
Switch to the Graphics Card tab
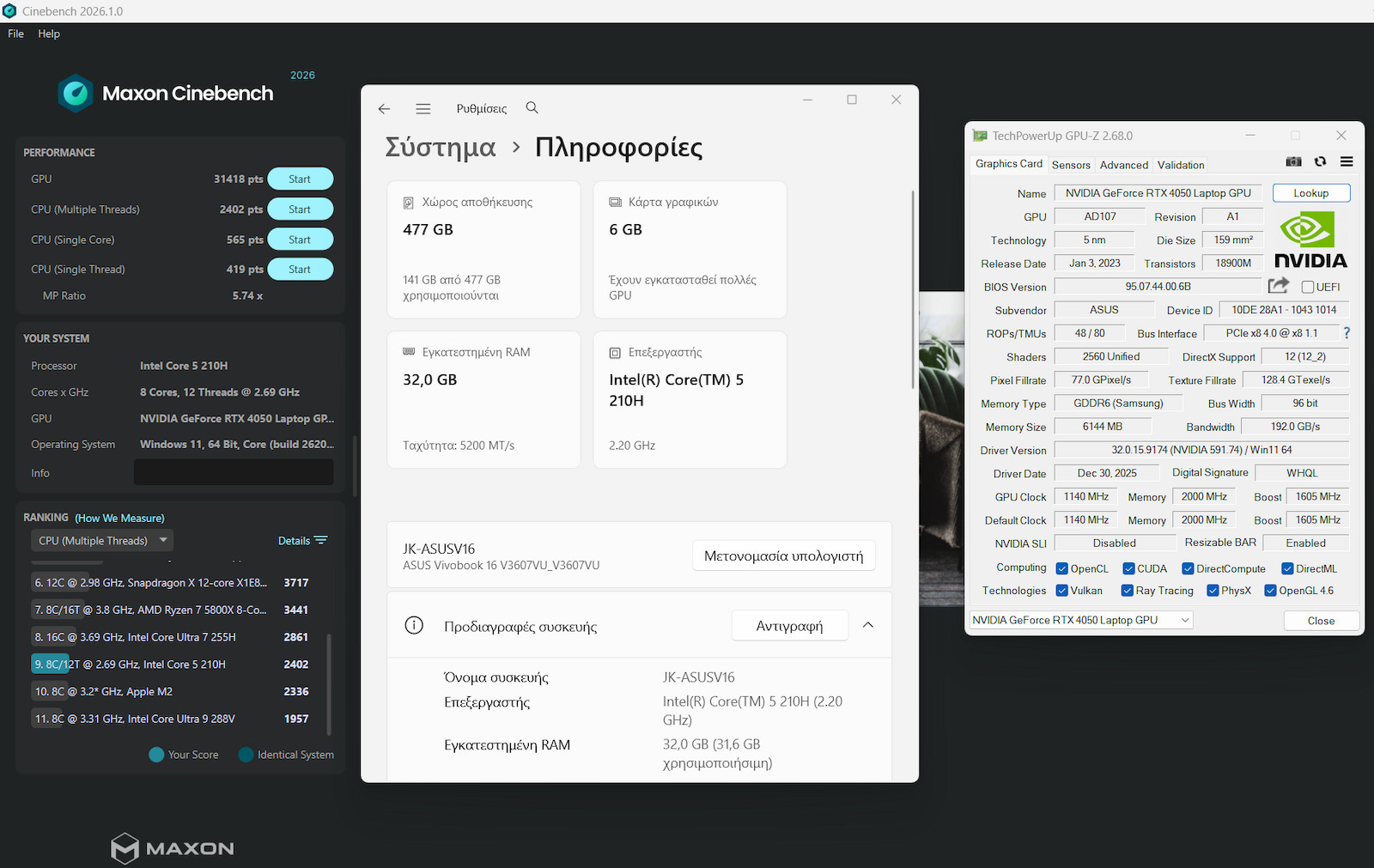point(1009,164)
